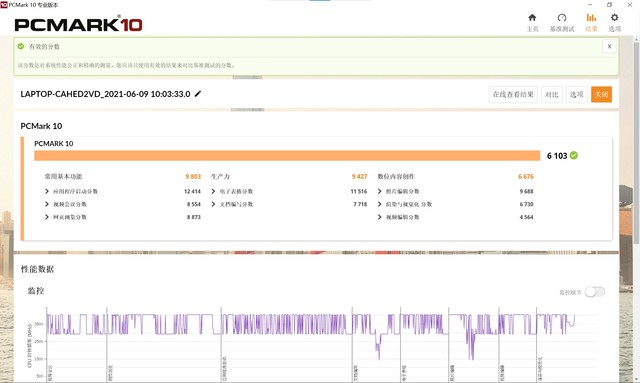Click the Performance data (性能数据) heading
The width and height of the screenshot is (640, 383).
[37, 269]
